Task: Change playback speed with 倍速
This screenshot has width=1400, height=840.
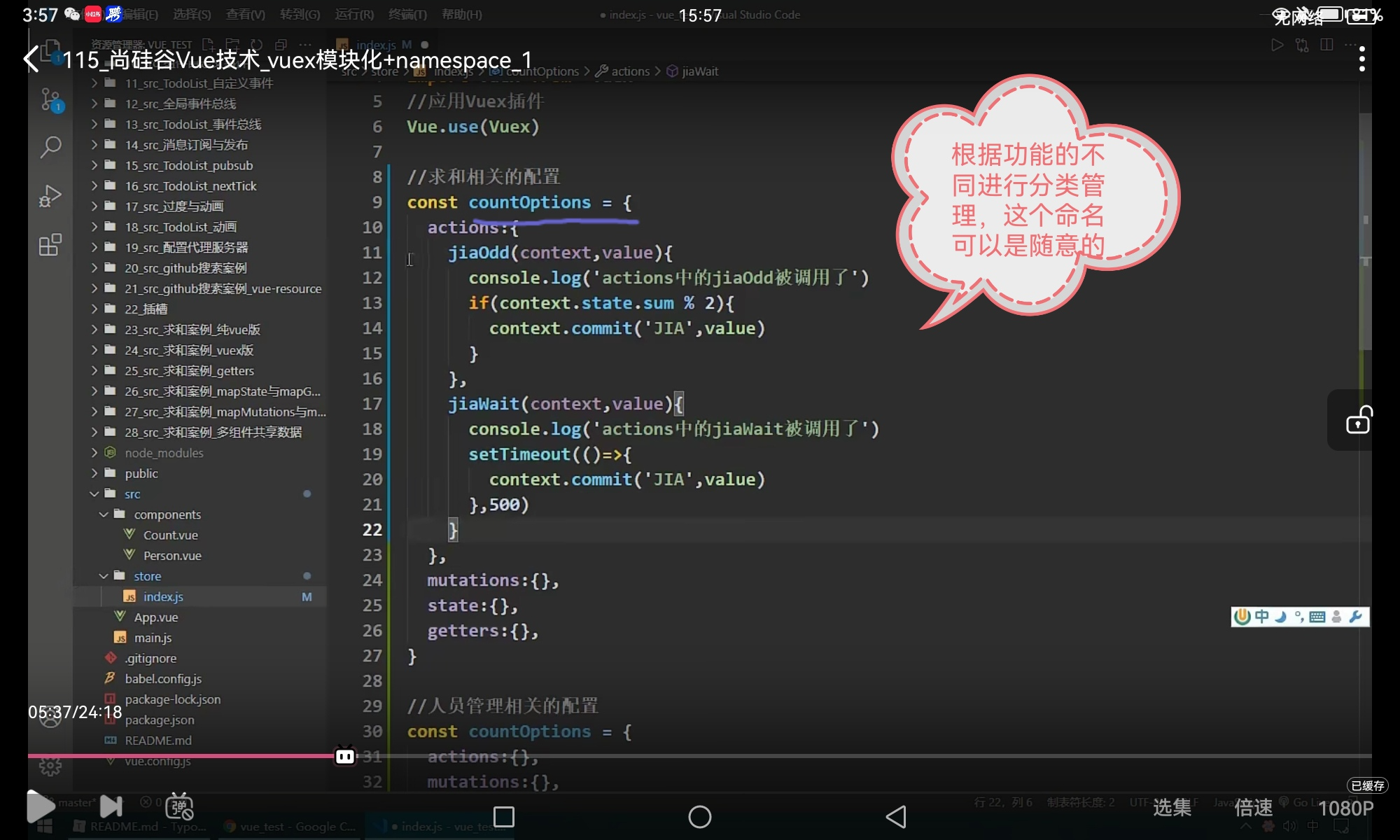Action: coord(1253,808)
